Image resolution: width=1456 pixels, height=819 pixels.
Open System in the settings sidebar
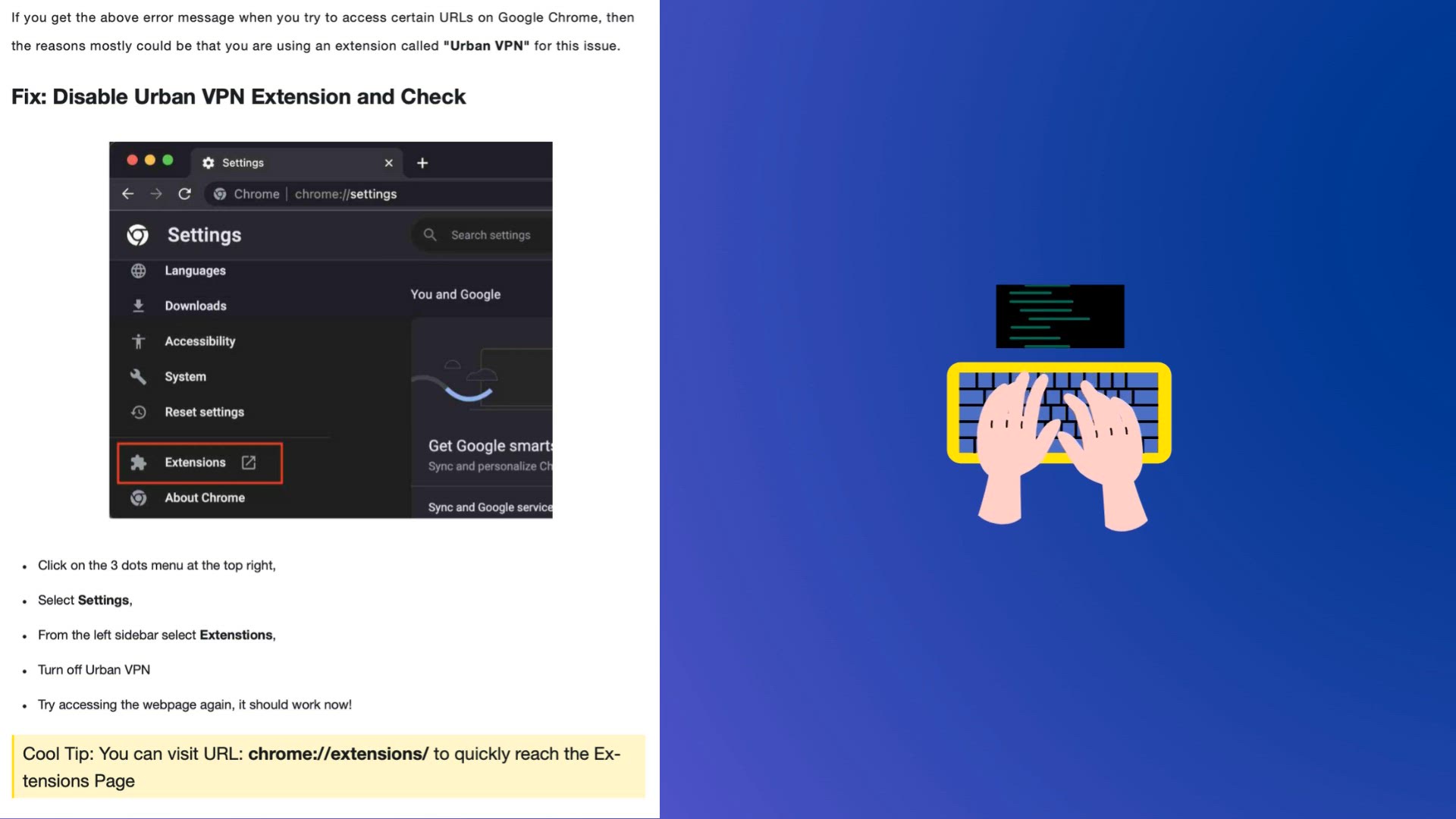point(185,377)
